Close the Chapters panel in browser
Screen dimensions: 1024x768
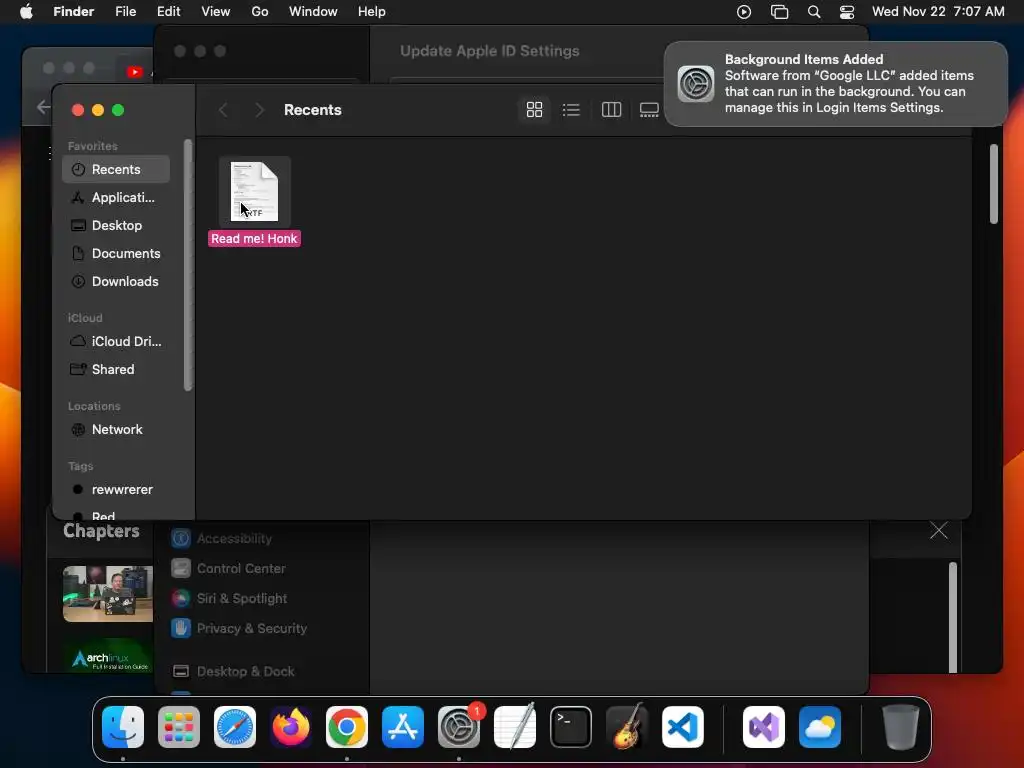click(939, 531)
